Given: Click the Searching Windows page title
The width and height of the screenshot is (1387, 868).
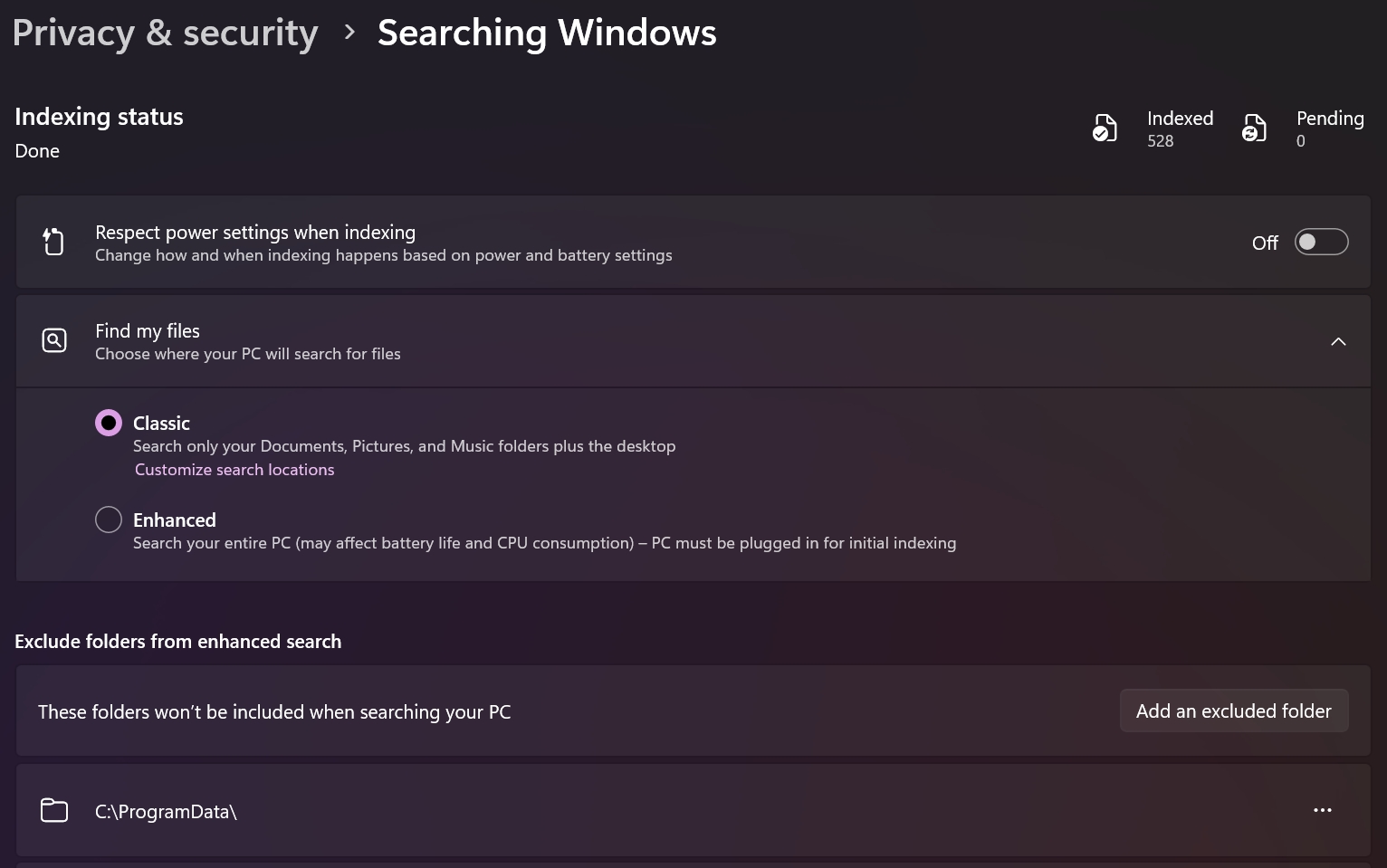Looking at the screenshot, I should coord(547,33).
